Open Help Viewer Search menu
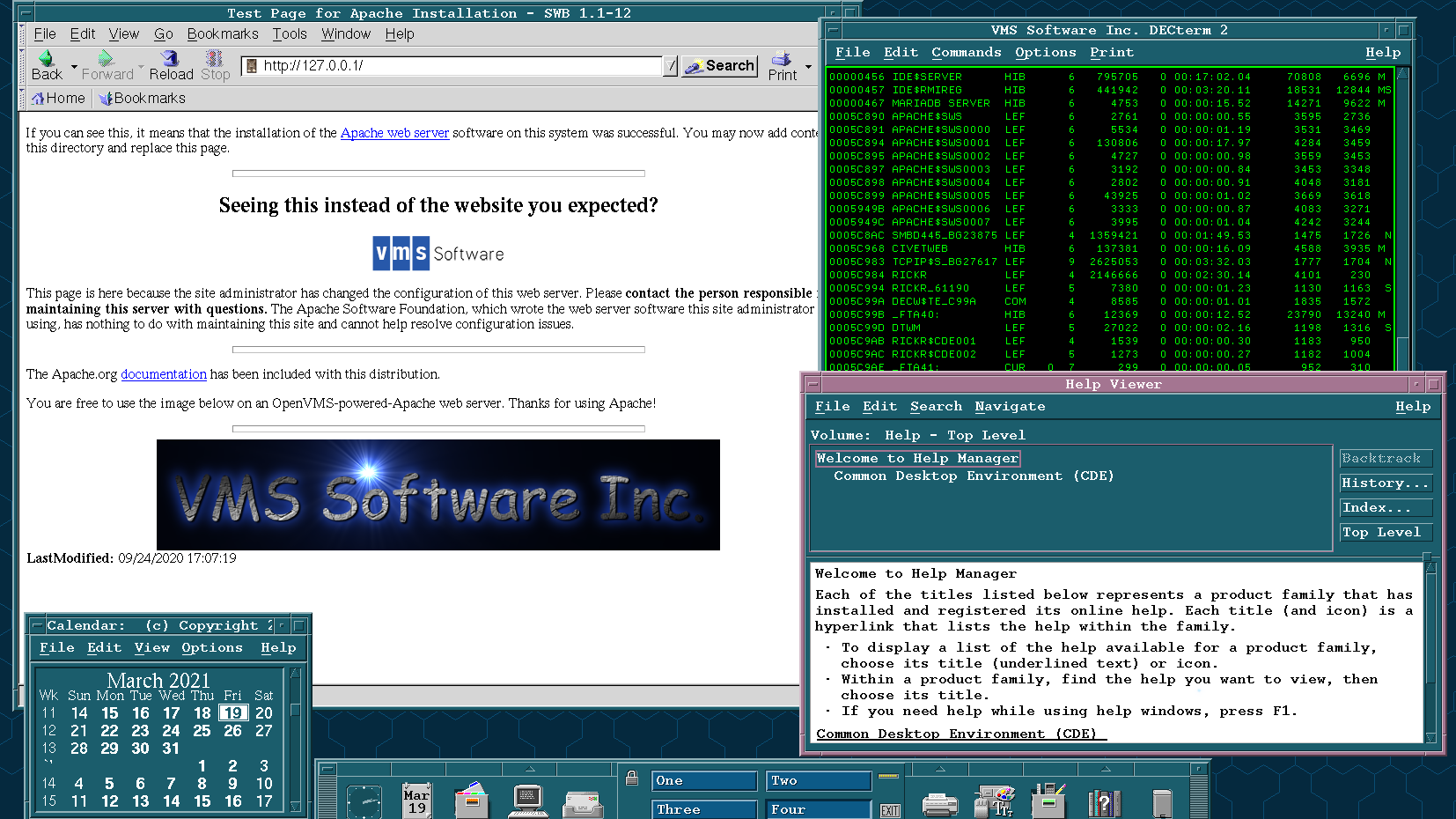The width and height of the screenshot is (1456, 819). click(x=936, y=407)
